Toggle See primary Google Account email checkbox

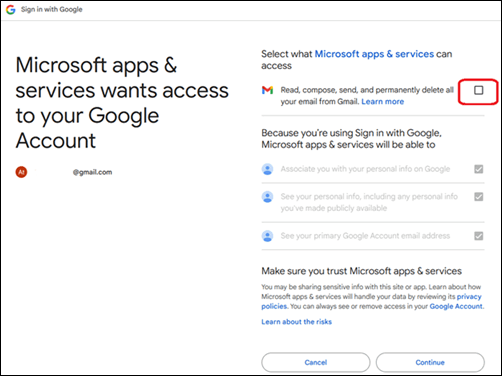[479, 236]
